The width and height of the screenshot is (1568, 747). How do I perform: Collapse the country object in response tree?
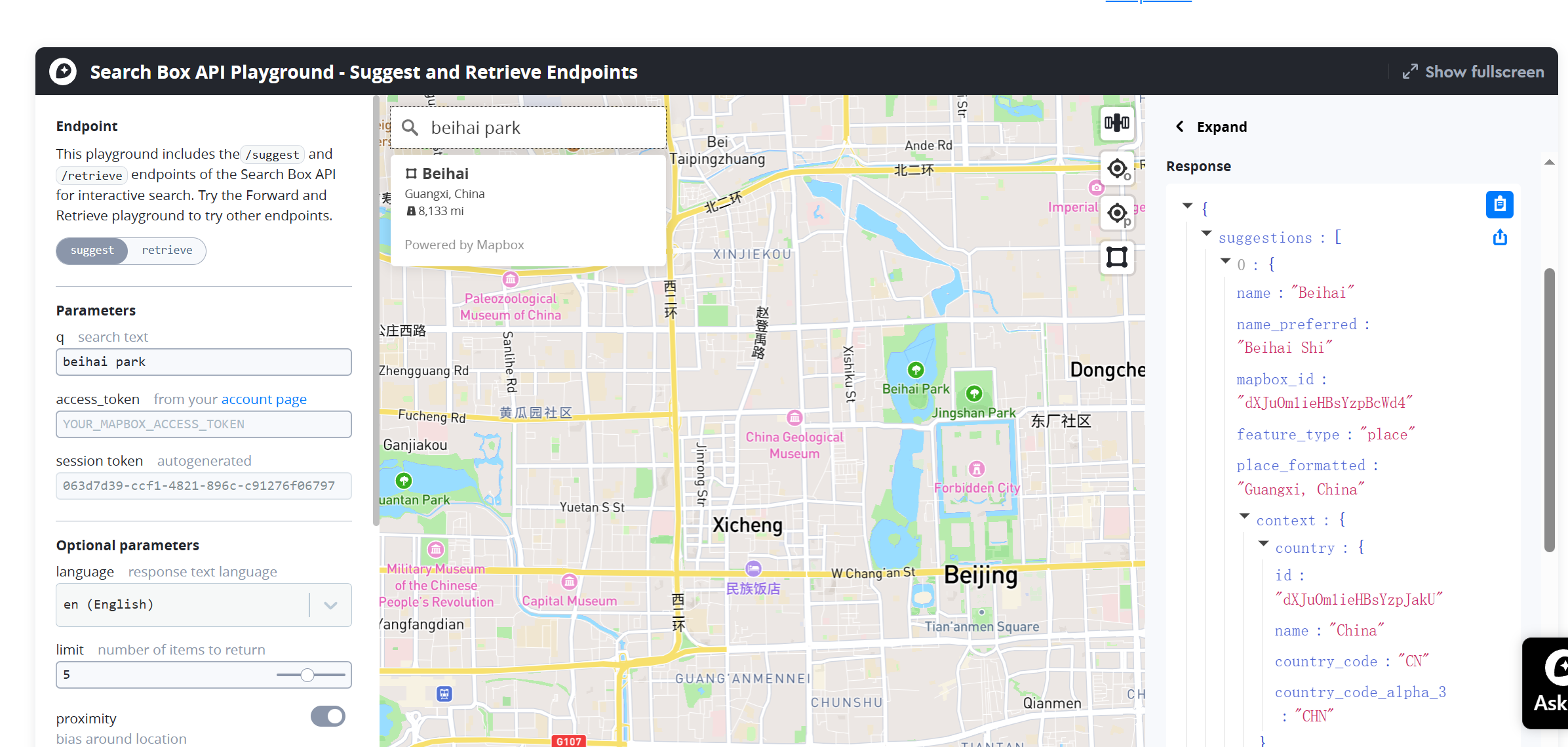(x=1263, y=544)
